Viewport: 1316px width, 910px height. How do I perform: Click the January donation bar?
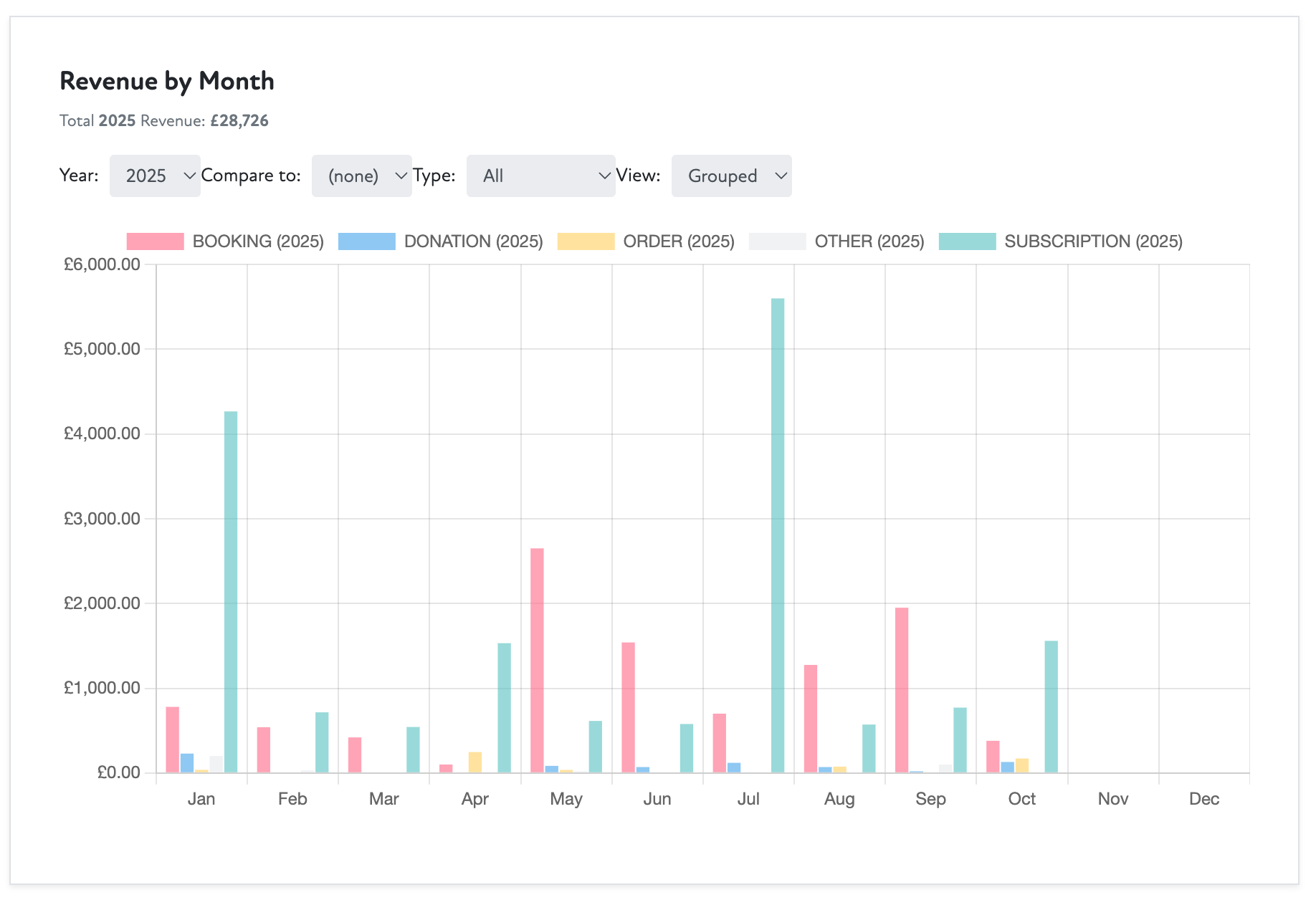pyautogui.click(x=187, y=763)
